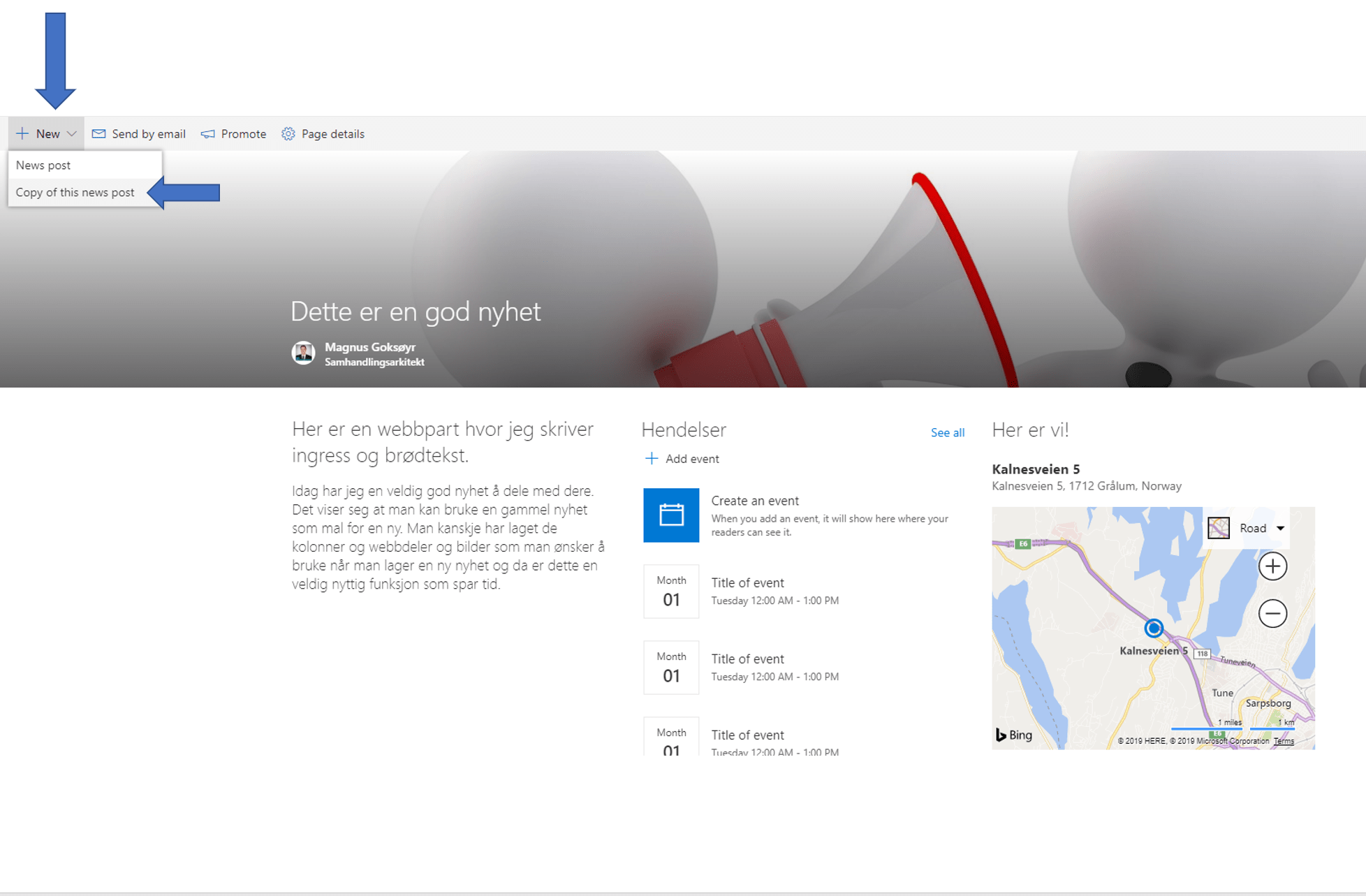1366x896 pixels.
Task: Click Add event button
Action: pos(682,459)
